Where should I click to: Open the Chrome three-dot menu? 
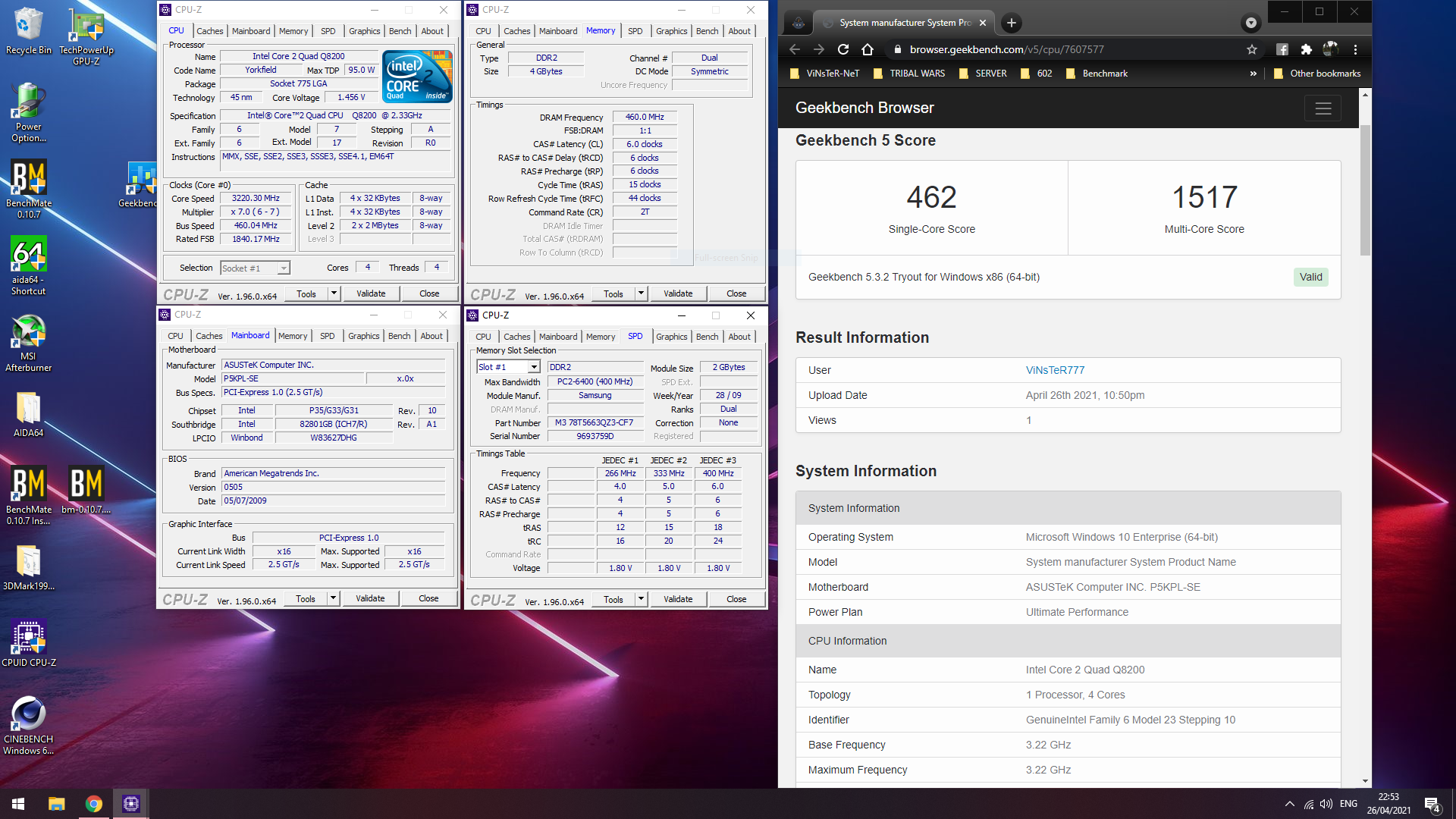[x=1355, y=49]
